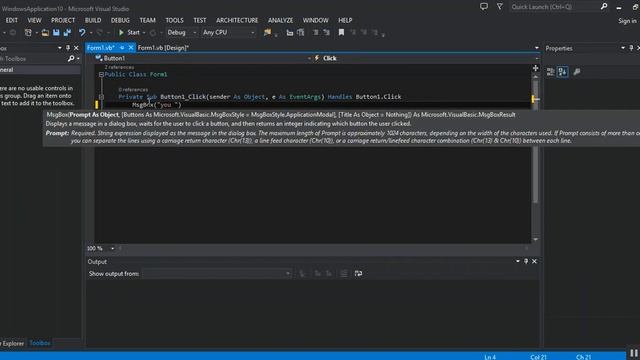Undo the last edit

[82, 32]
